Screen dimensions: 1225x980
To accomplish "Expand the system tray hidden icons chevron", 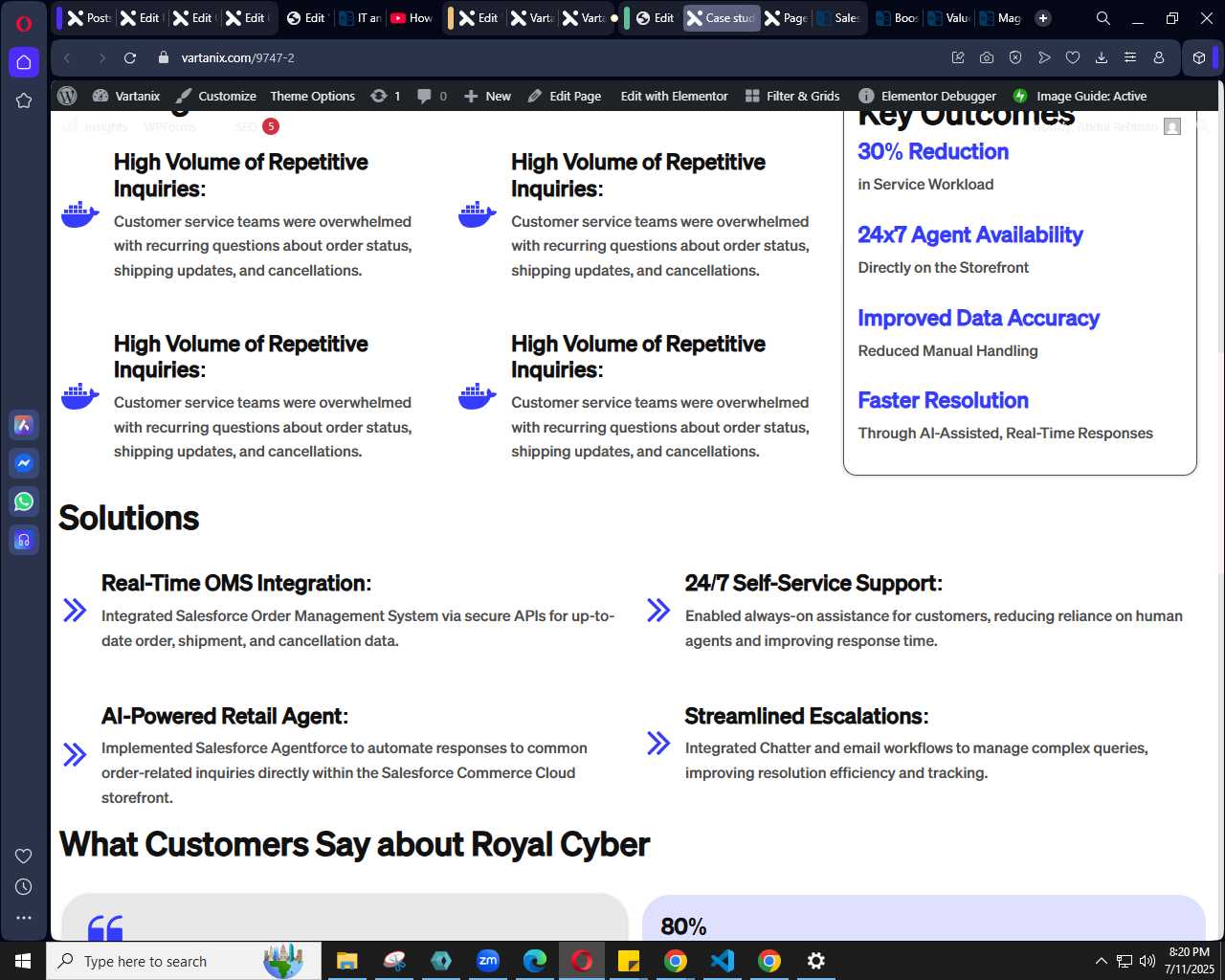I will [x=1101, y=961].
